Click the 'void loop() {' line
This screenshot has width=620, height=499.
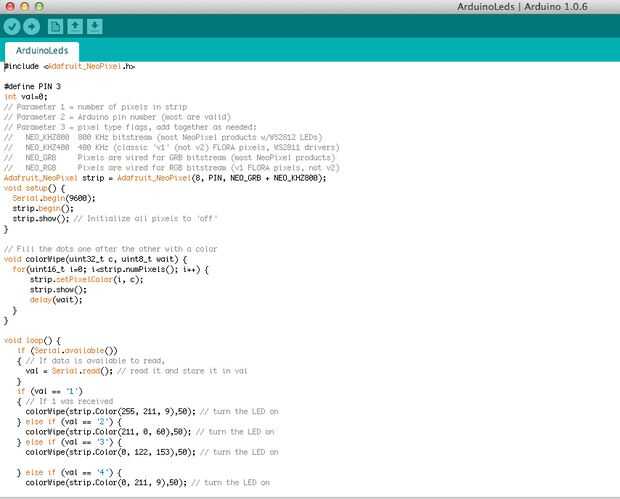tap(32, 340)
